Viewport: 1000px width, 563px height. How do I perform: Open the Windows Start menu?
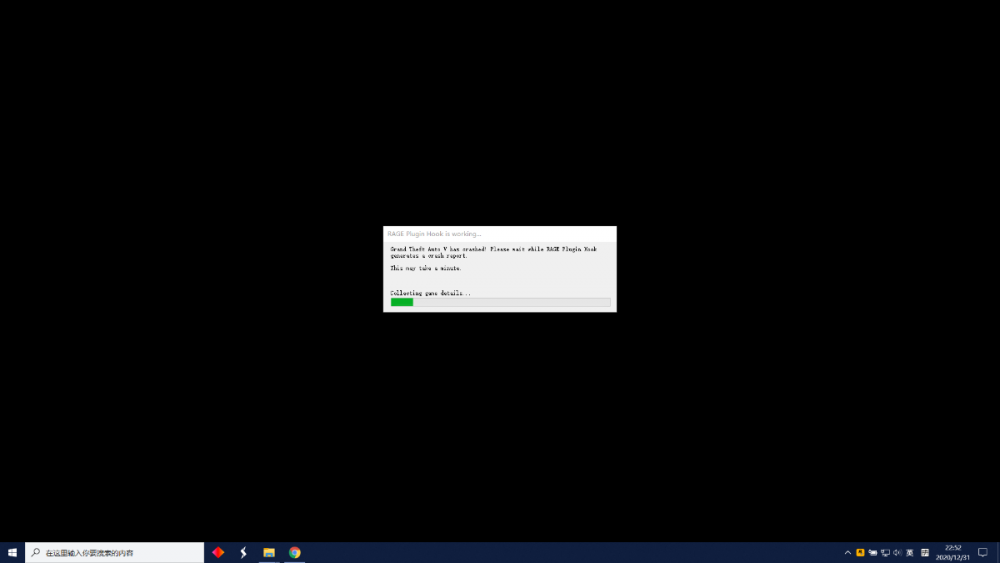click(x=12, y=552)
